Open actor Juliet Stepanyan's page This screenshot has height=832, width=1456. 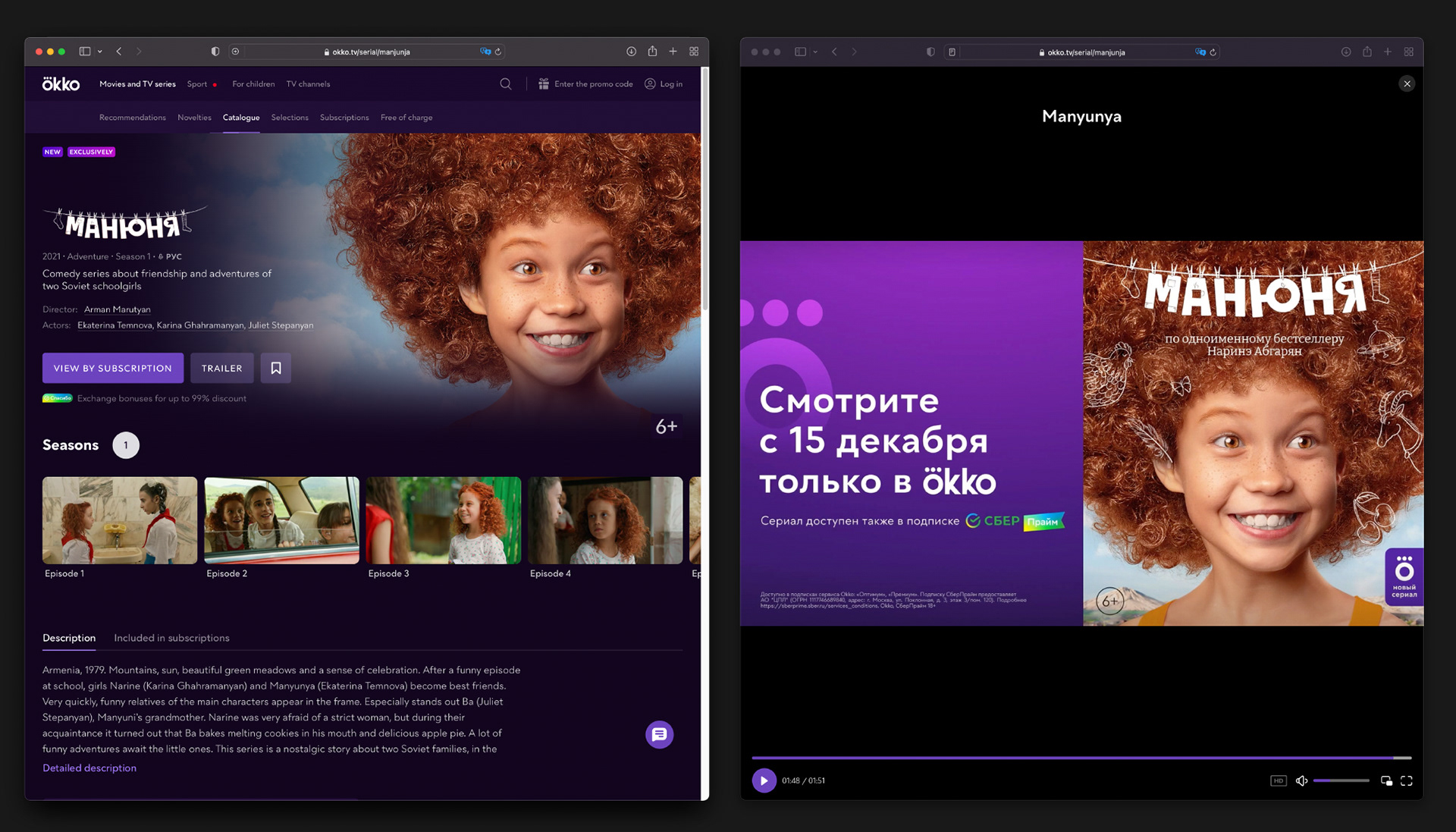[x=281, y=325]
